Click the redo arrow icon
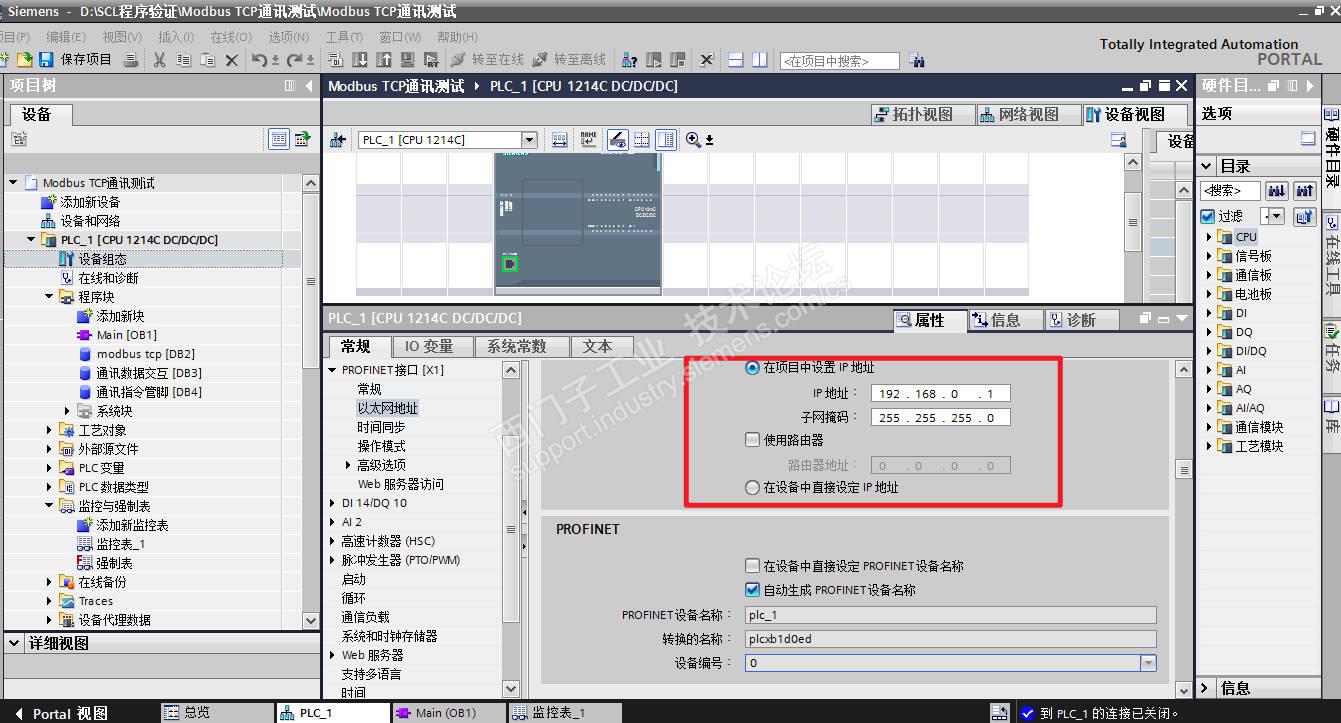This screenshot has height=723, width=1341. (x=295, y=60)
